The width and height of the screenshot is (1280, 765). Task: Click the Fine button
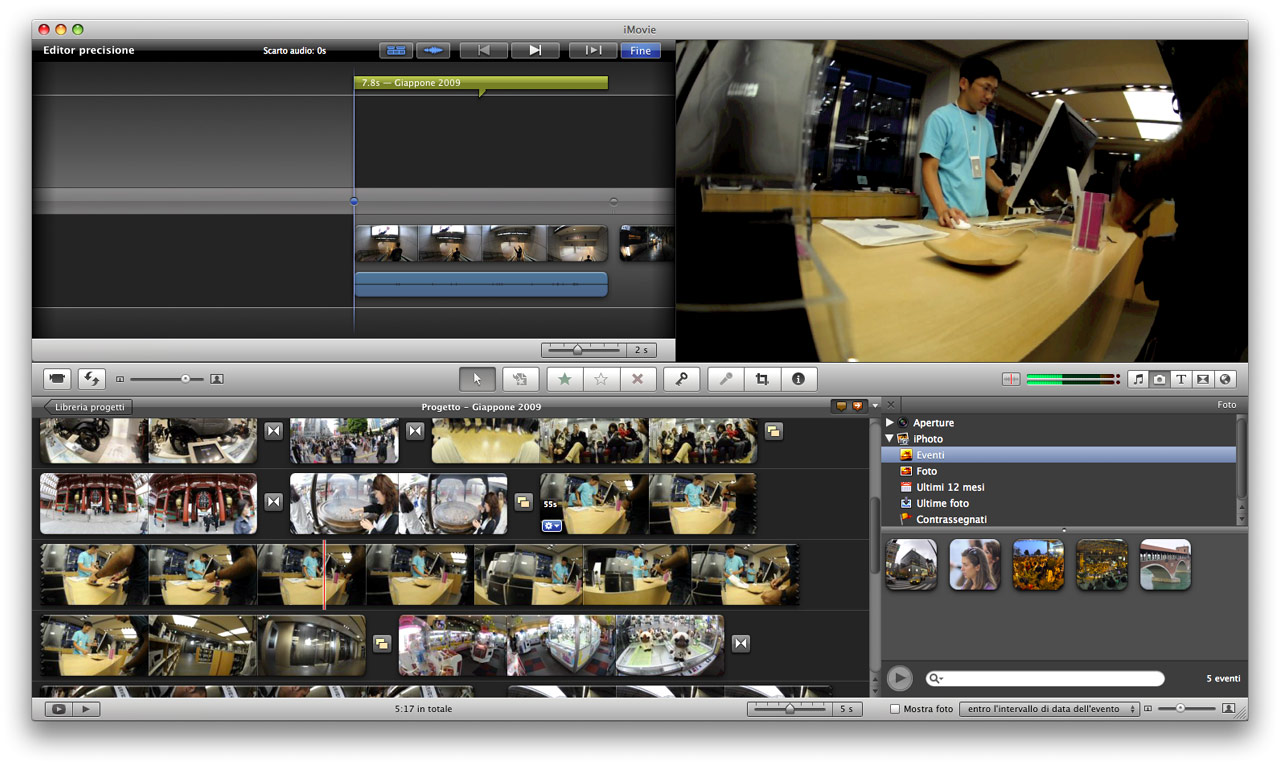tap(640, 50)
